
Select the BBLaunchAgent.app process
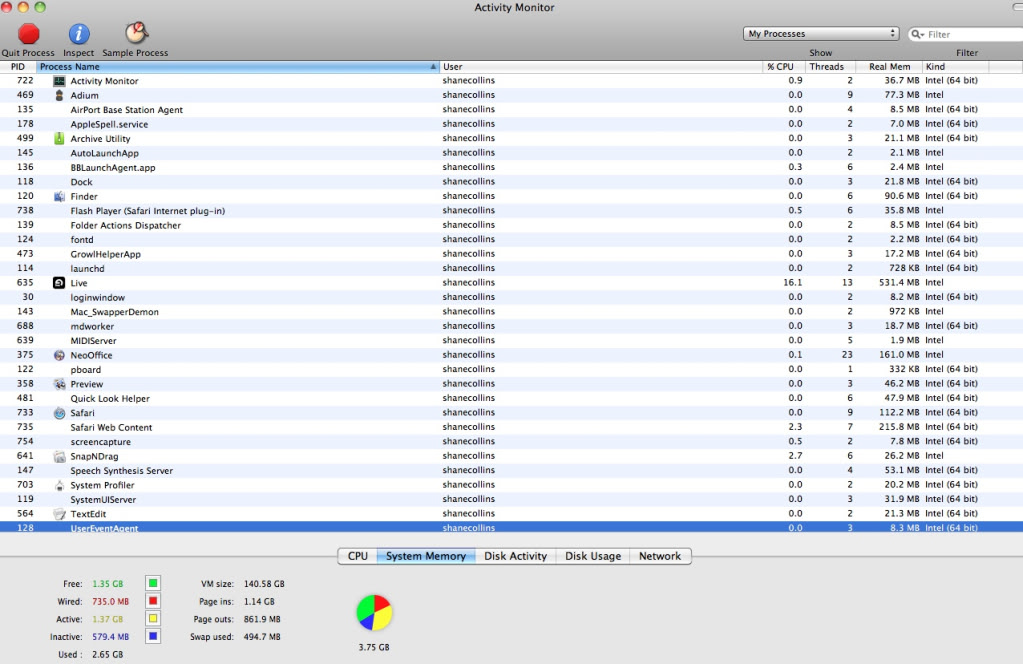(x=512, y=167)
